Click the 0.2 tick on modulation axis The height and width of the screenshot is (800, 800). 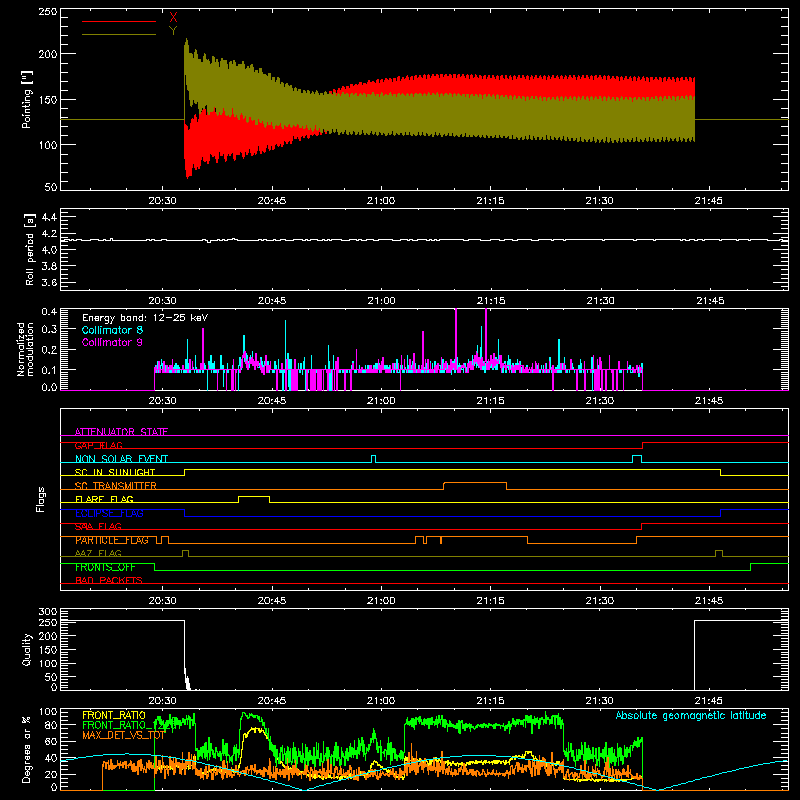[49, 349]
